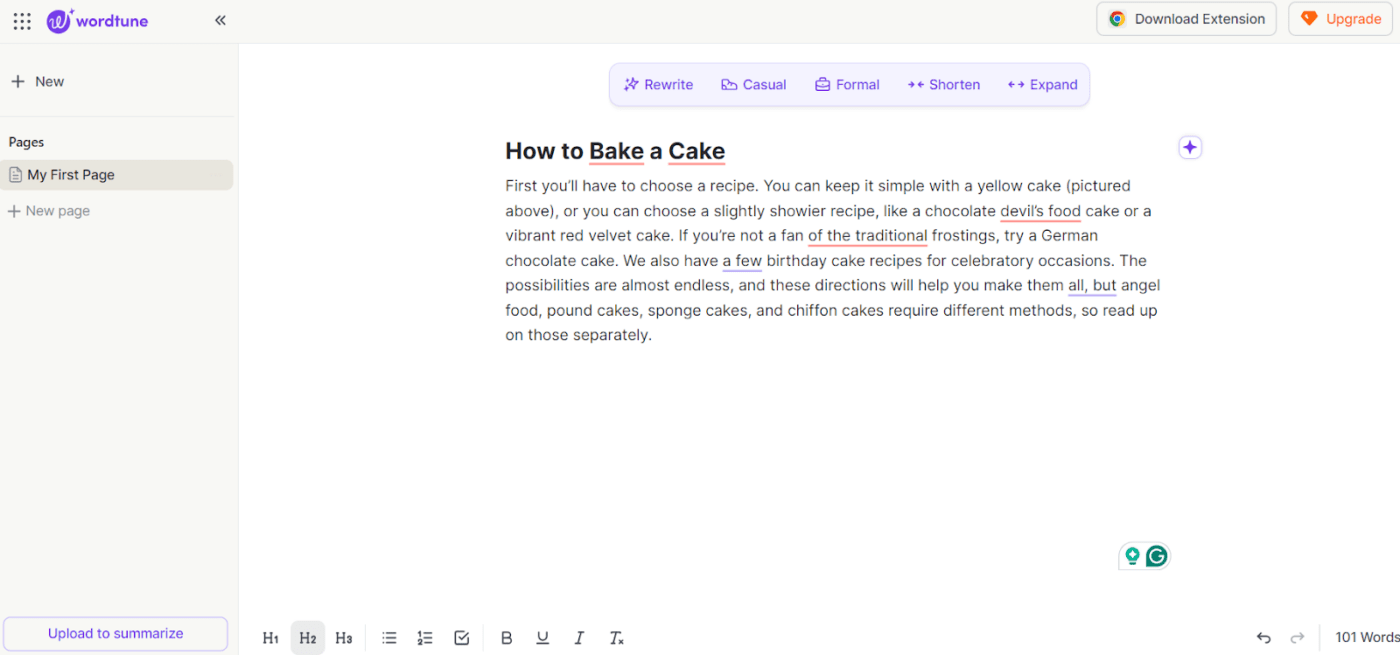Click the green lightbulb suggestion icon

click(1132, 556)
